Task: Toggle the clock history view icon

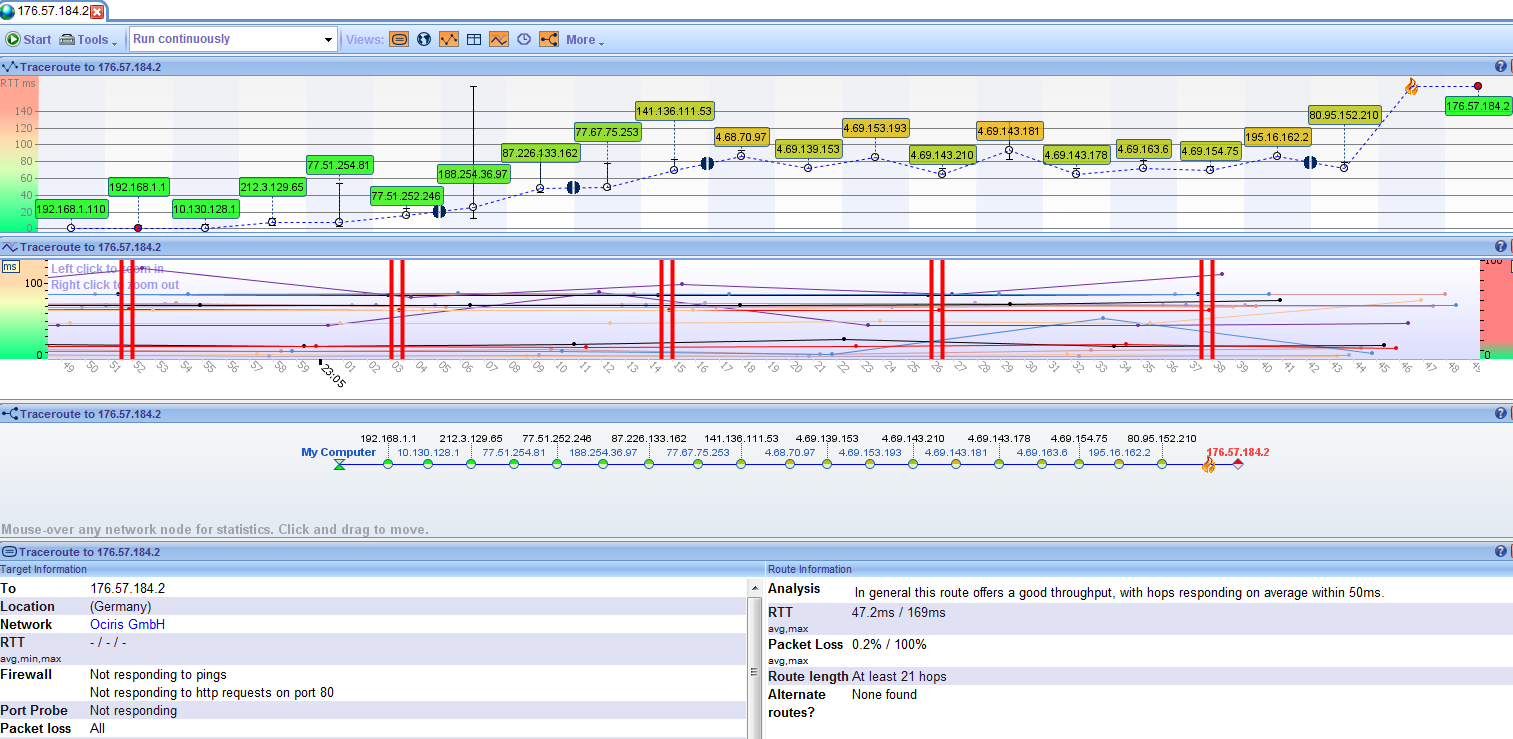Action: 524,40
